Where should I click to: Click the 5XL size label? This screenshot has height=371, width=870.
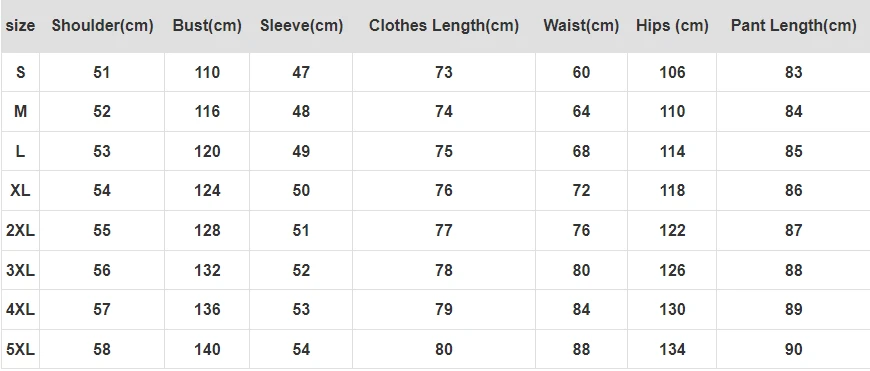(21, 349)
